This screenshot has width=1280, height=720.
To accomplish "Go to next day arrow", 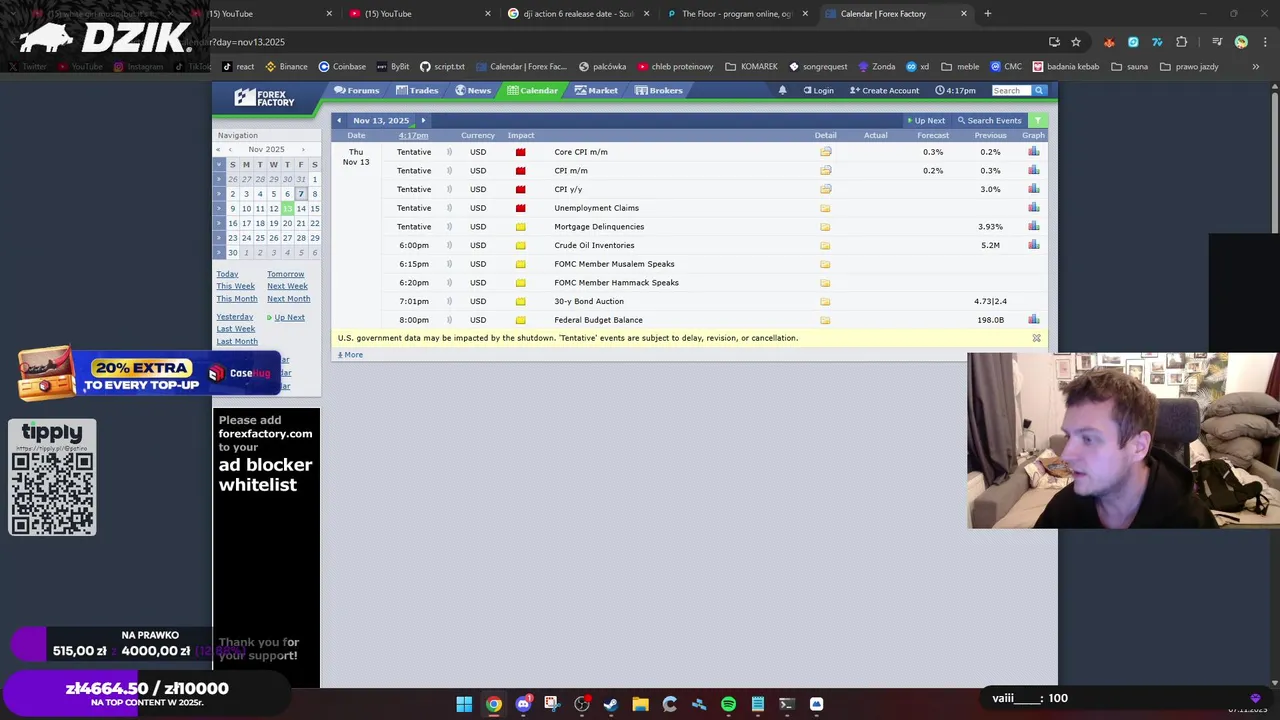I will pos(423,120).
